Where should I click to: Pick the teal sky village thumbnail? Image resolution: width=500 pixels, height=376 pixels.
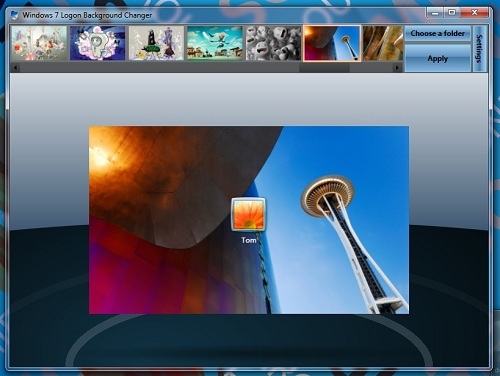click(x=215, y=43)
